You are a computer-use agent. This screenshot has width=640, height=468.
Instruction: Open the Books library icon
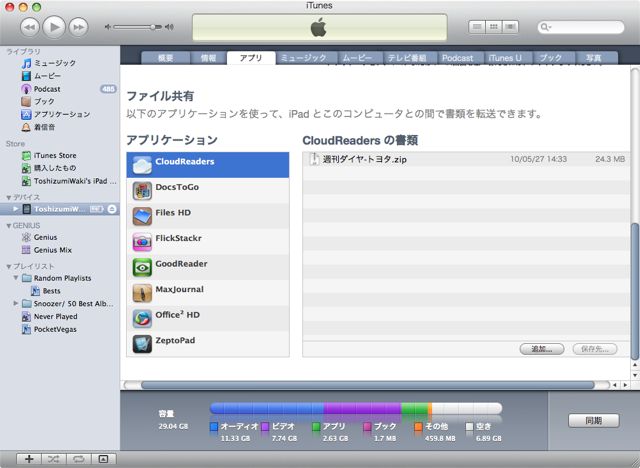tap(26, 101)
